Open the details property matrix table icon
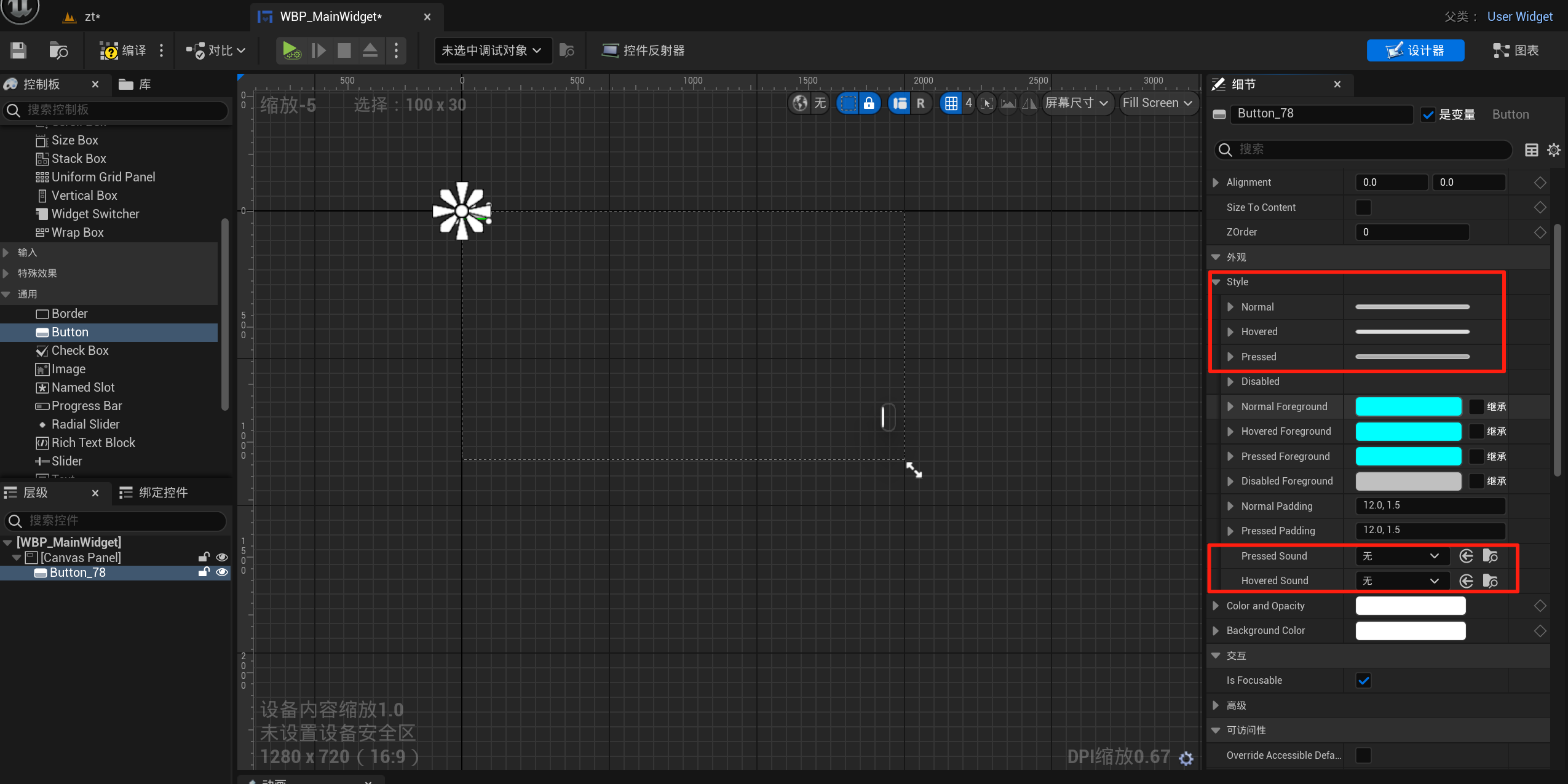This screenshot has height=784, width=1568. [1532, 150]
